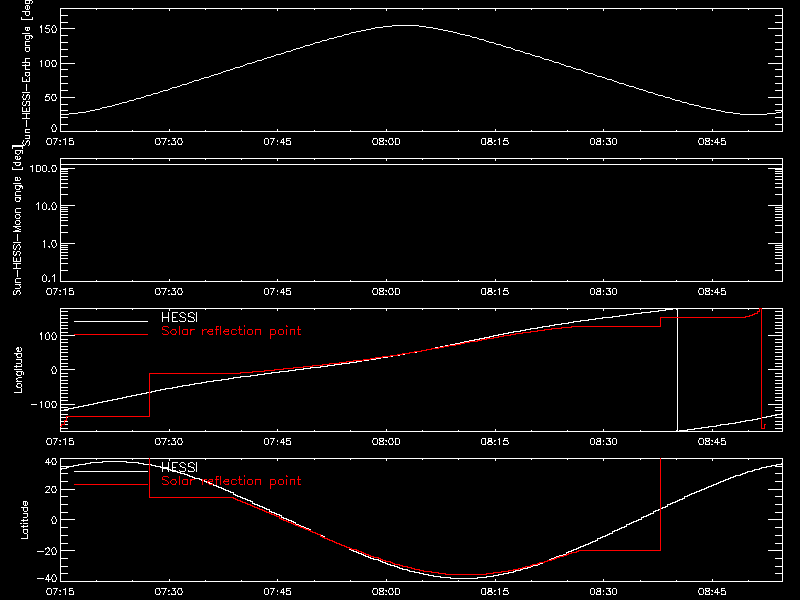Click red legend line sample in Latitude plot
Viewport: 800px width, 600px height.
111,485
